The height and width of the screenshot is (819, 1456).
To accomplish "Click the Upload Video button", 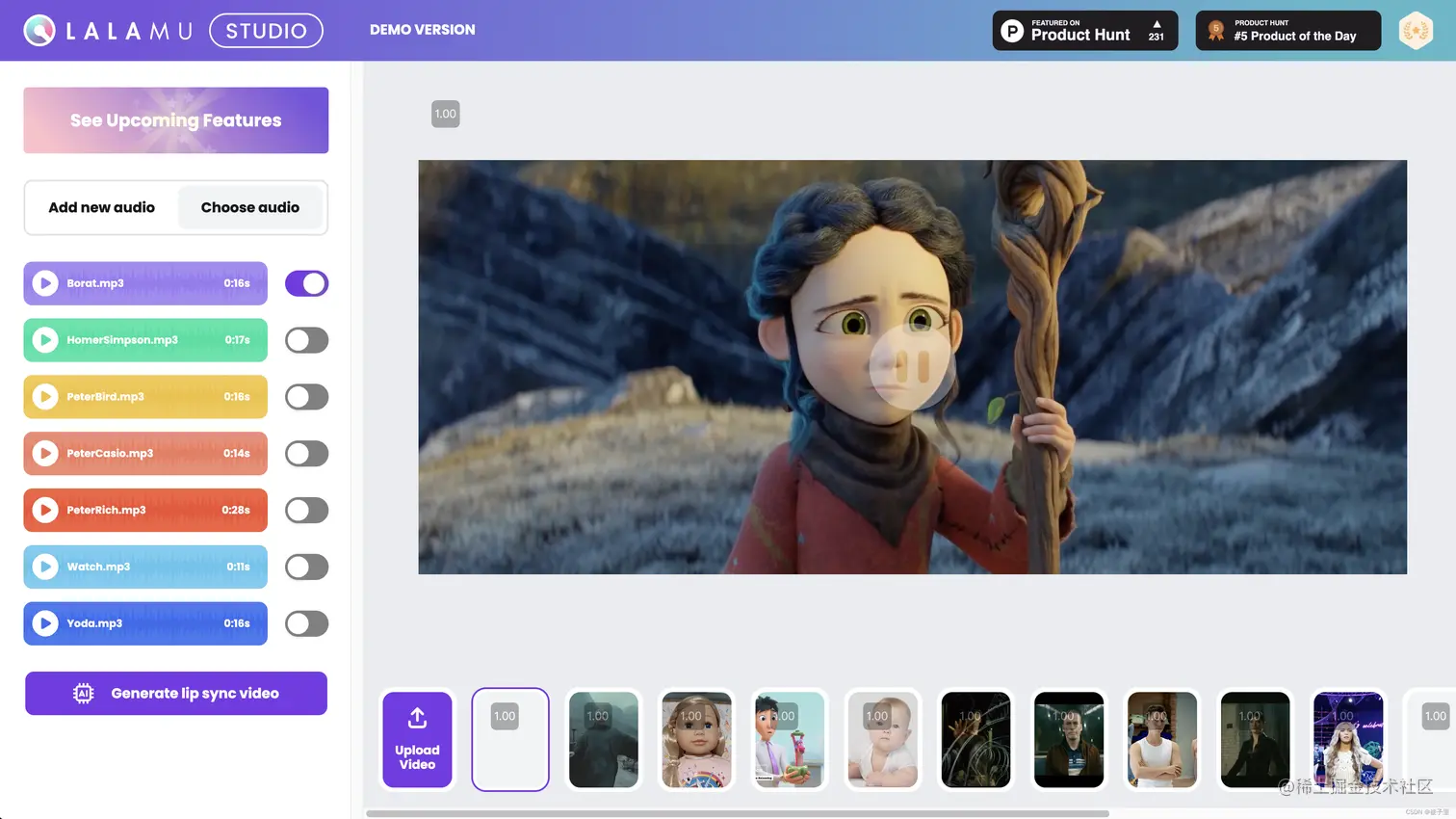I will tap(417, 740).
